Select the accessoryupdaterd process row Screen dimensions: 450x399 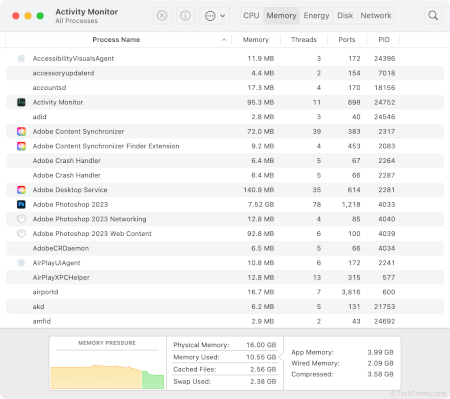pyautogui.click(x=225, y=73)
